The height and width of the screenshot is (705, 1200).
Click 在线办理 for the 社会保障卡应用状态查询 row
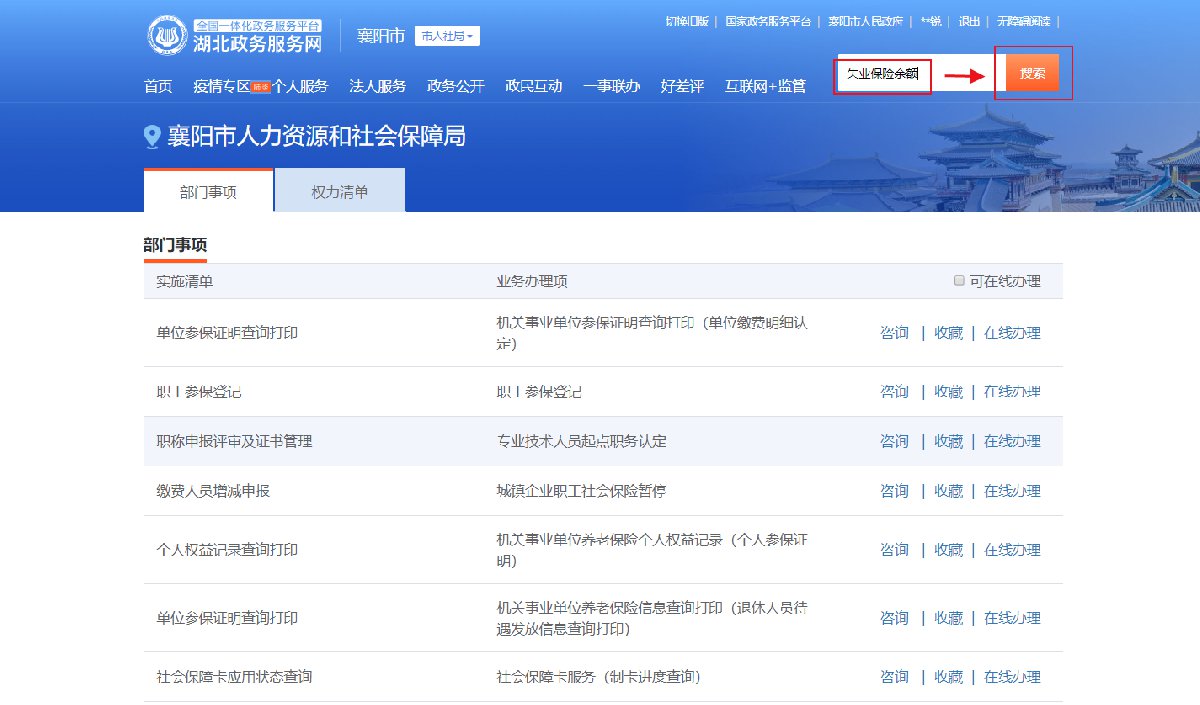[1011, 677]
